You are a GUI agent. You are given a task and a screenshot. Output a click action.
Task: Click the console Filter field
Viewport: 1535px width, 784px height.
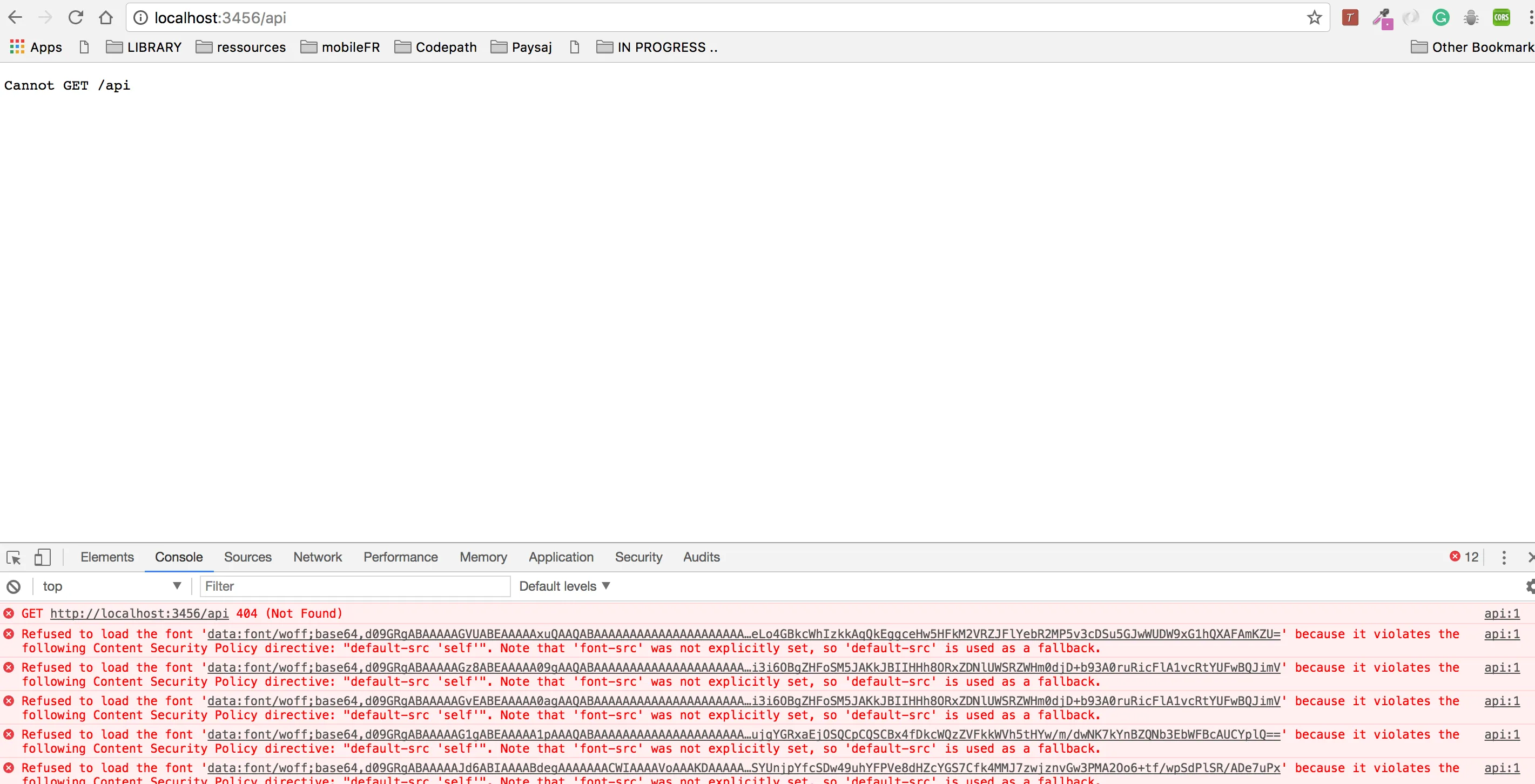[x=354, y=586]
